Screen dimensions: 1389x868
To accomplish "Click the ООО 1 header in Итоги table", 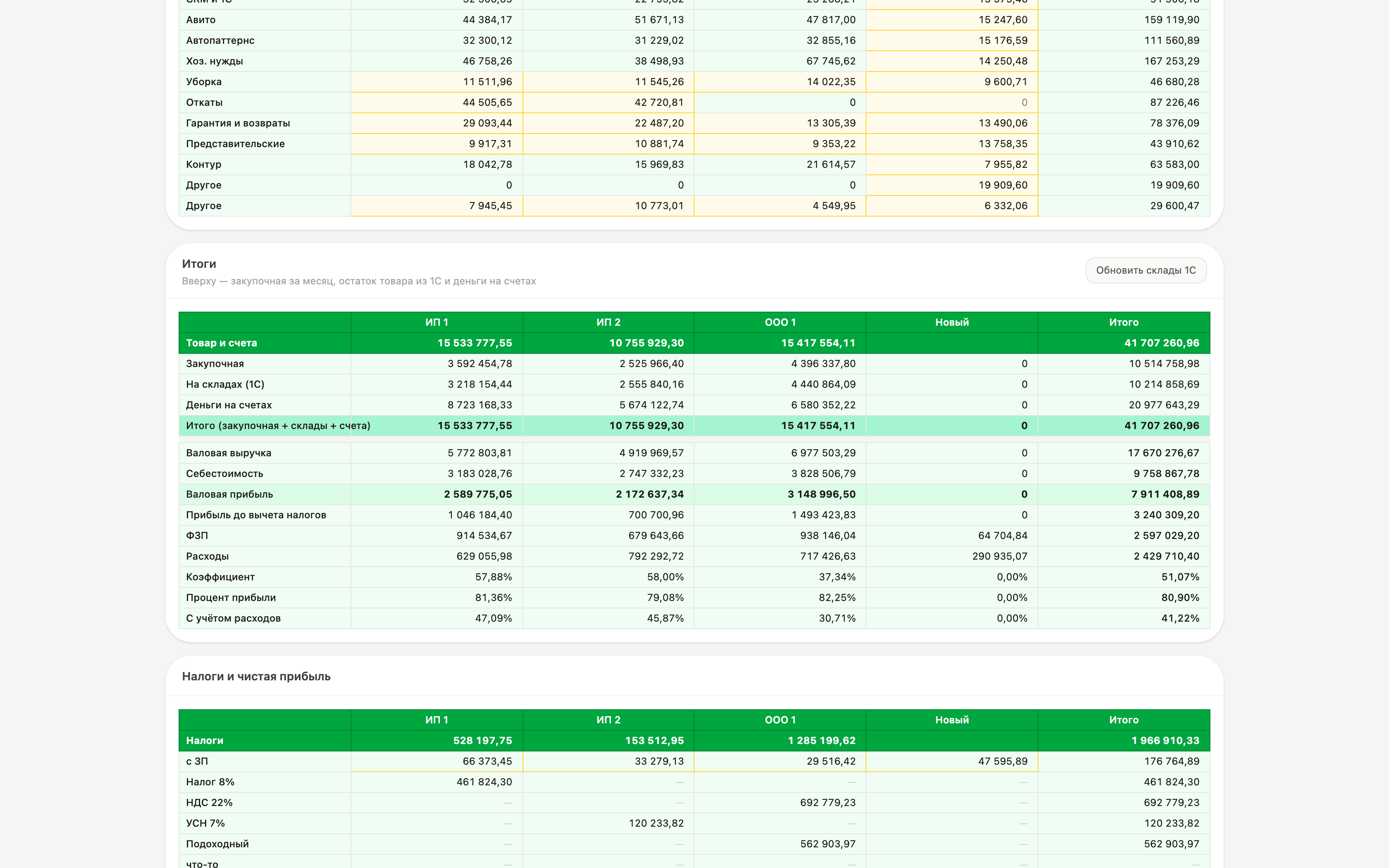I will click(x=780, y=323).
